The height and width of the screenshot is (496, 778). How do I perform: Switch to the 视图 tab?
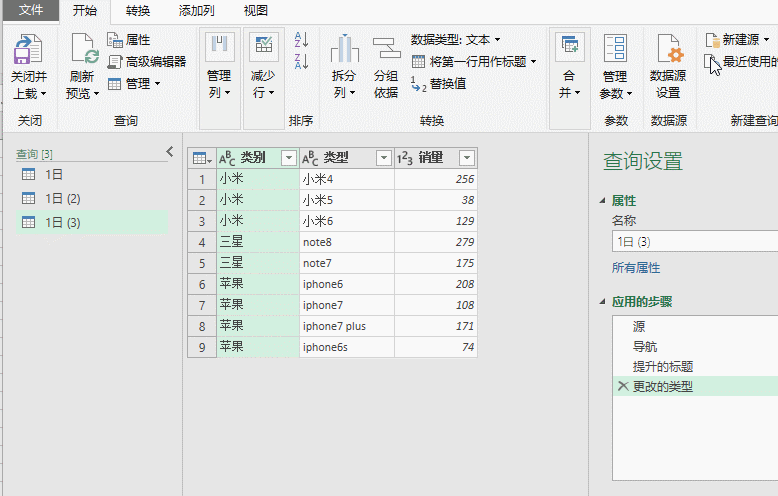point(256,10)
